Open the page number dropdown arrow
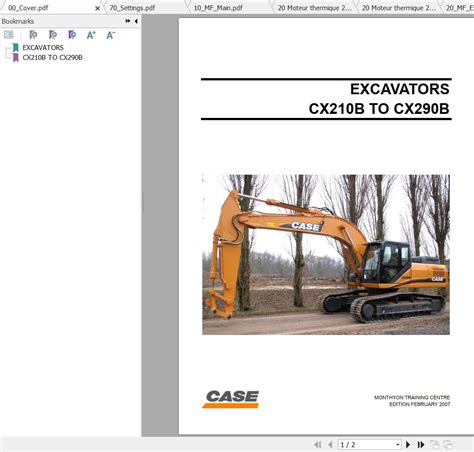474x452 pixels. click(x=398, y=445)
